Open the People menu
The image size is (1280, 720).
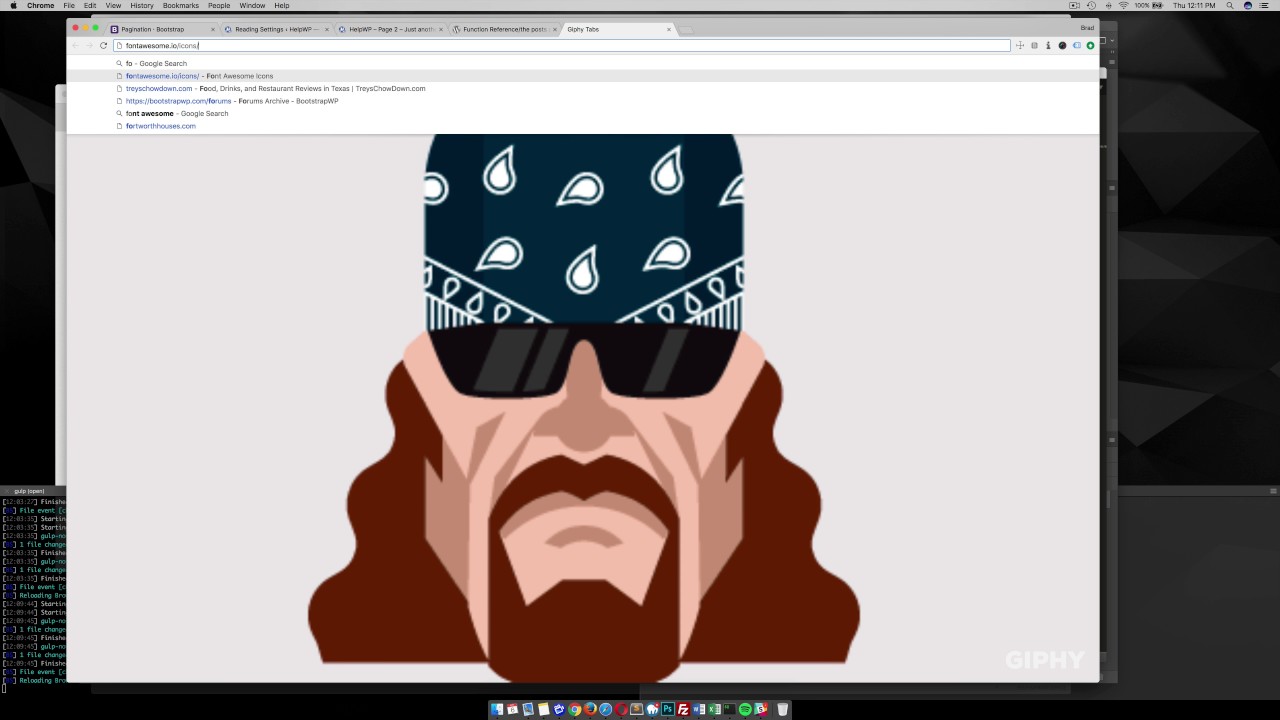(x=219, y=5)
